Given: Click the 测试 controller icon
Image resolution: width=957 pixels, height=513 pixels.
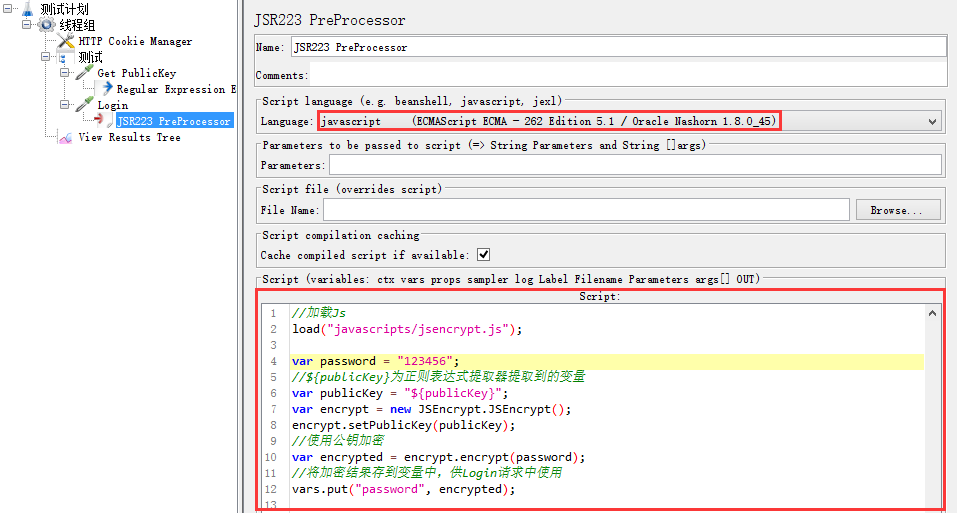Looking at the screenshot, I should [63, 58].
